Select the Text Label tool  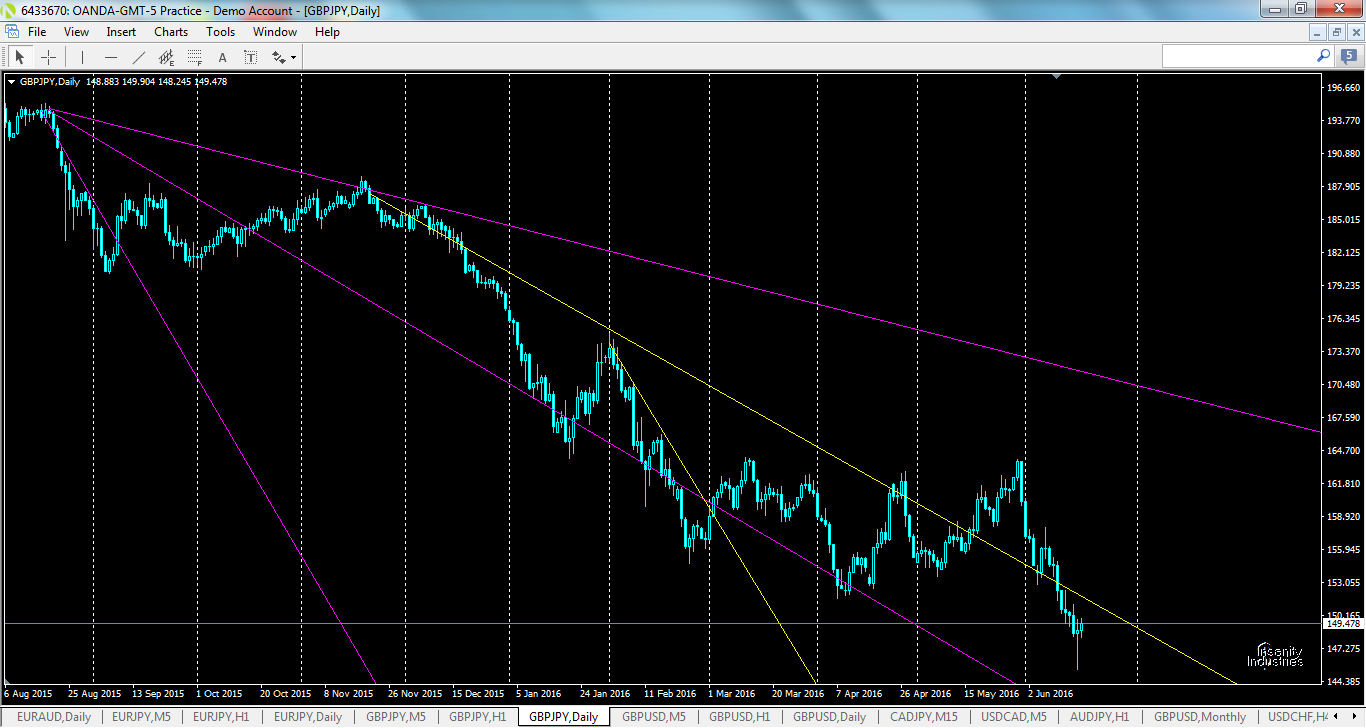(250, 57)
